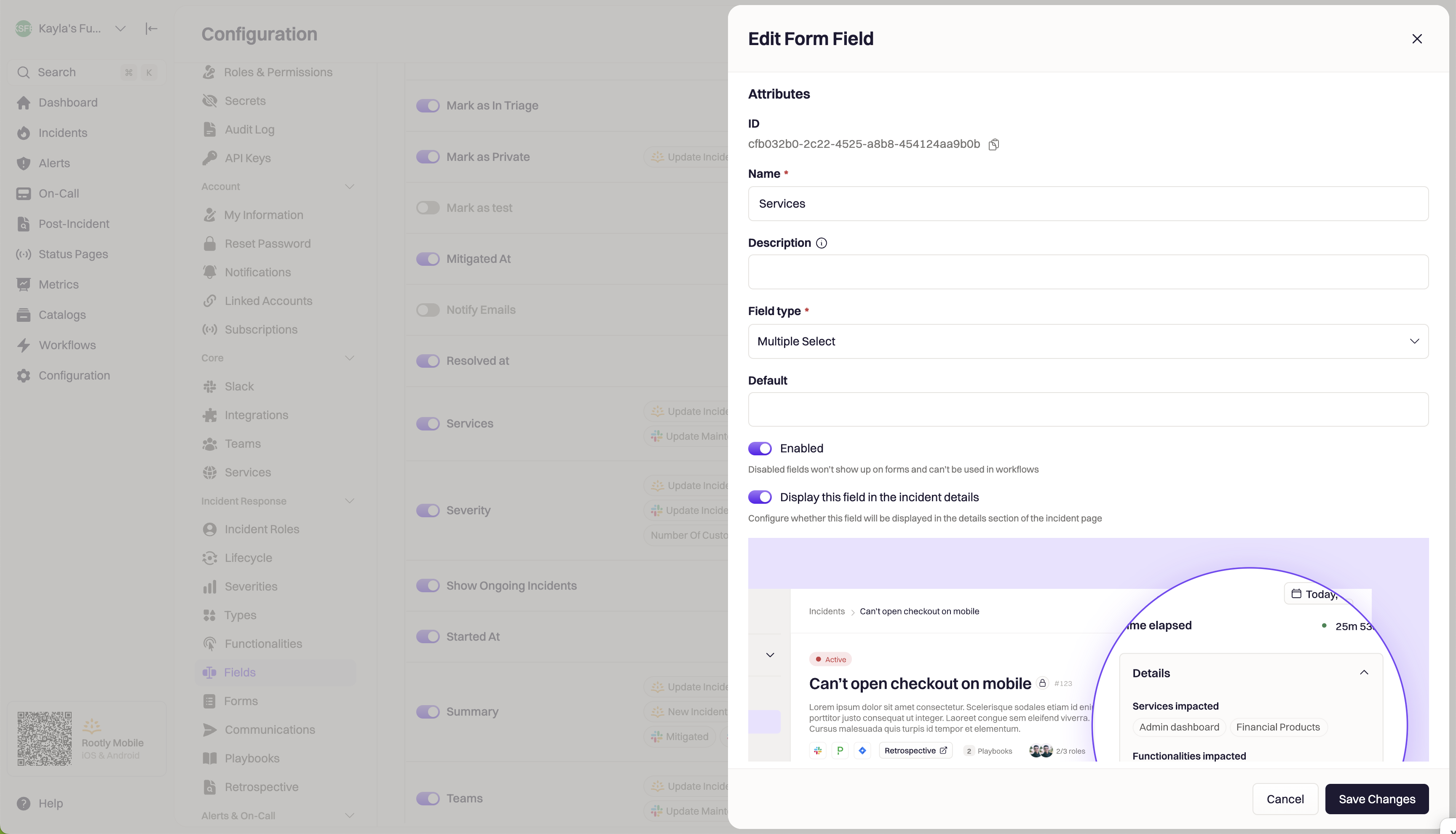Open the Kayla's Fu... organization dropdown
The width and height of the screenshot is (1456, 834).
point(120,29)
